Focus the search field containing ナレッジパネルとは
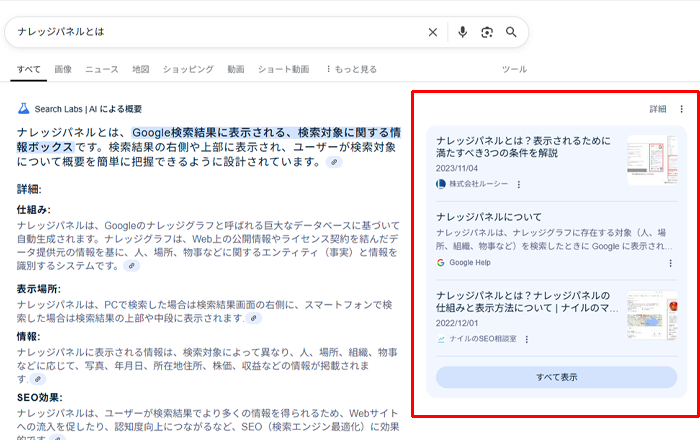The image size is (700, 440). coord(210,32)
